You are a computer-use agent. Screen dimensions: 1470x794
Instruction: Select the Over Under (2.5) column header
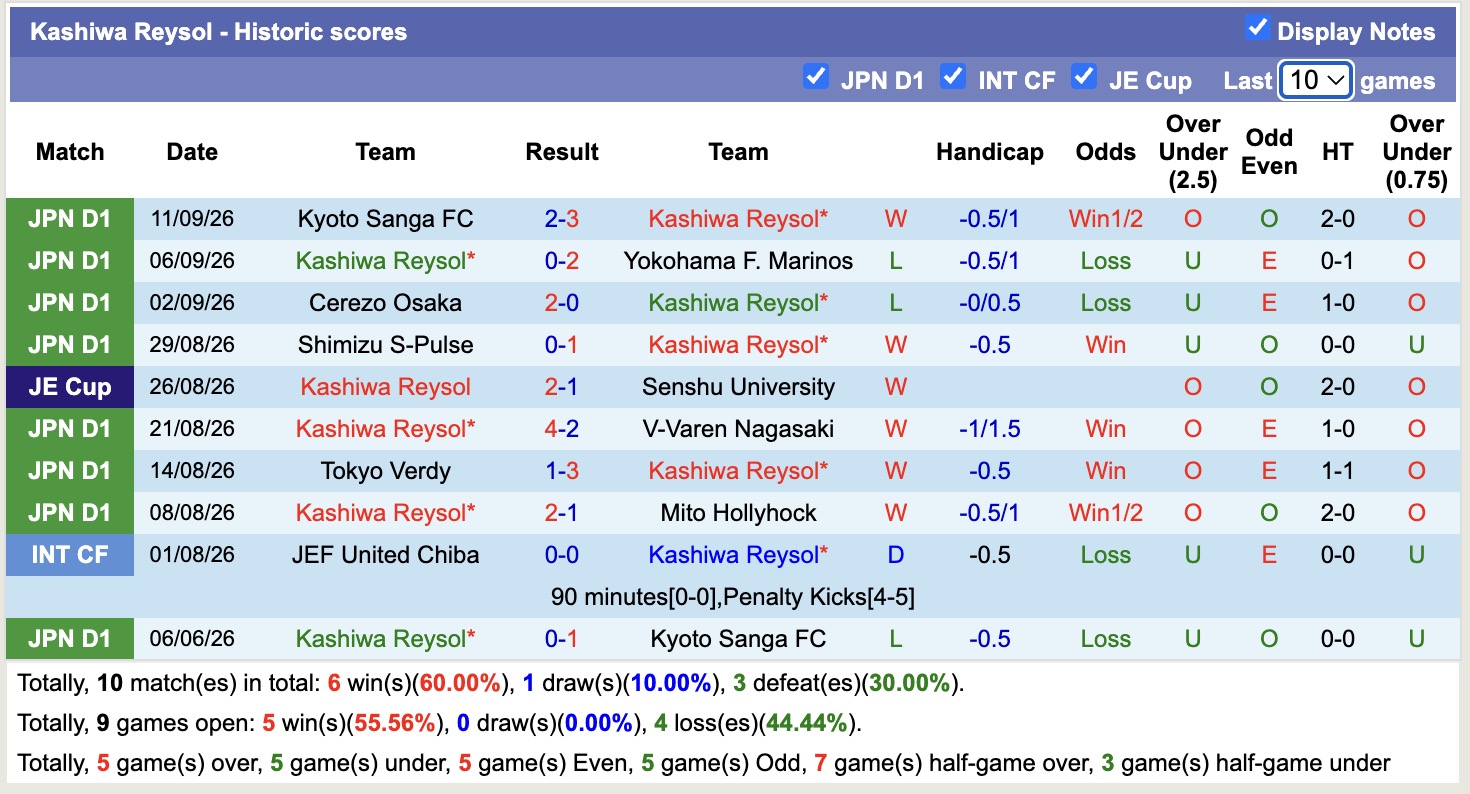(x=1193, y=152)
